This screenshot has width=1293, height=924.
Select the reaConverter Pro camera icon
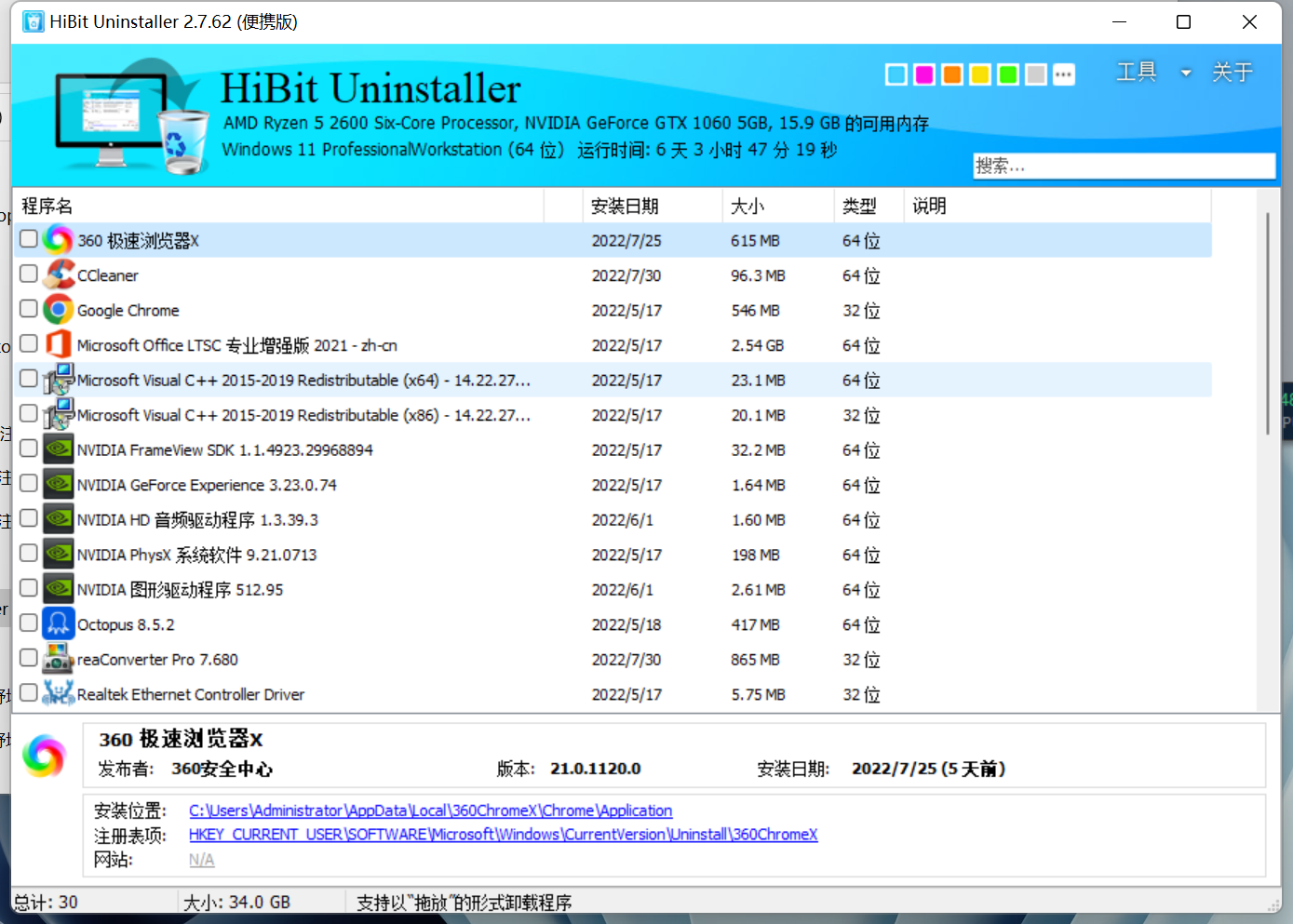click(x=58, y=658)
